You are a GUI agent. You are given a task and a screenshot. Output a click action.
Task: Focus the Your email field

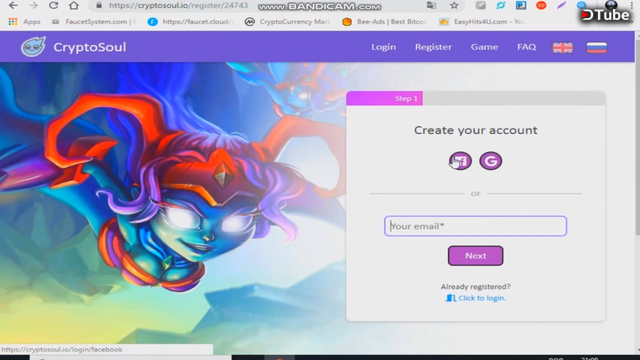tap(476, 226)
